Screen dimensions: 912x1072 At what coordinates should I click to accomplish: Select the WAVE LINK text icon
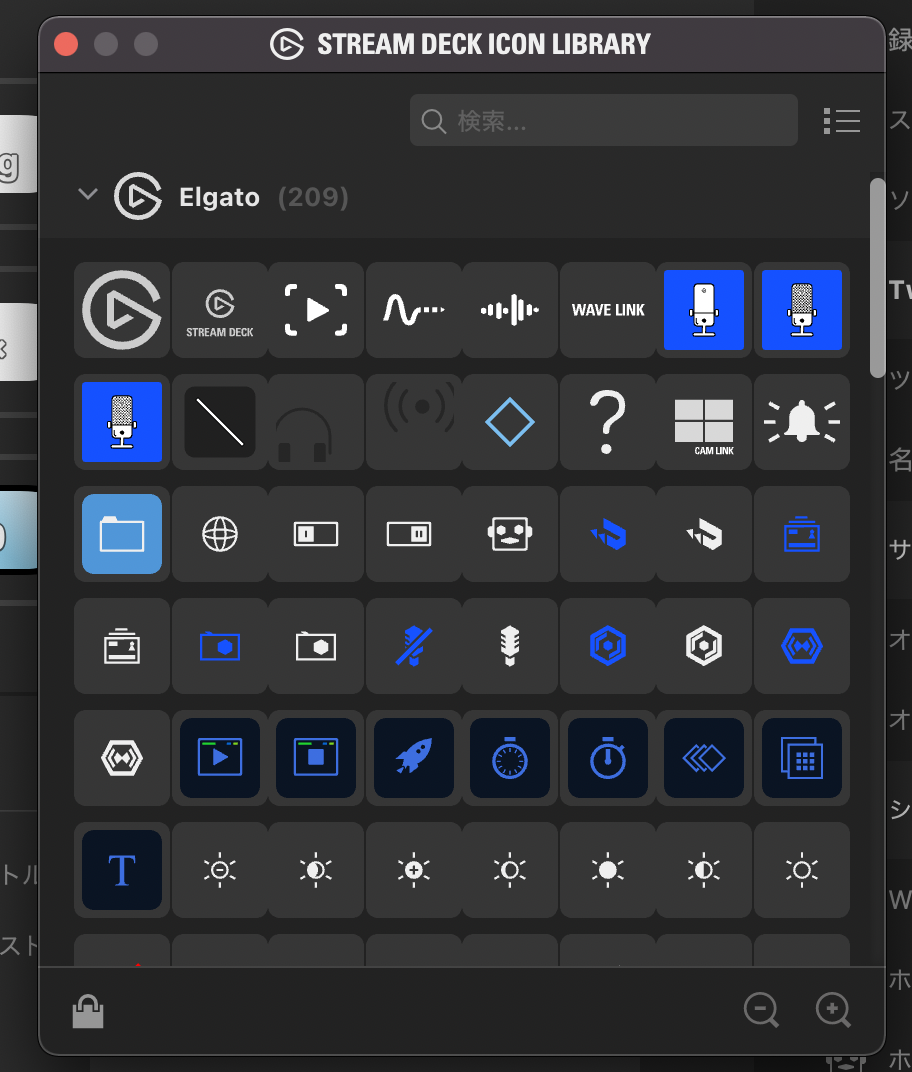pyautogui.click(x=608, y=310)
